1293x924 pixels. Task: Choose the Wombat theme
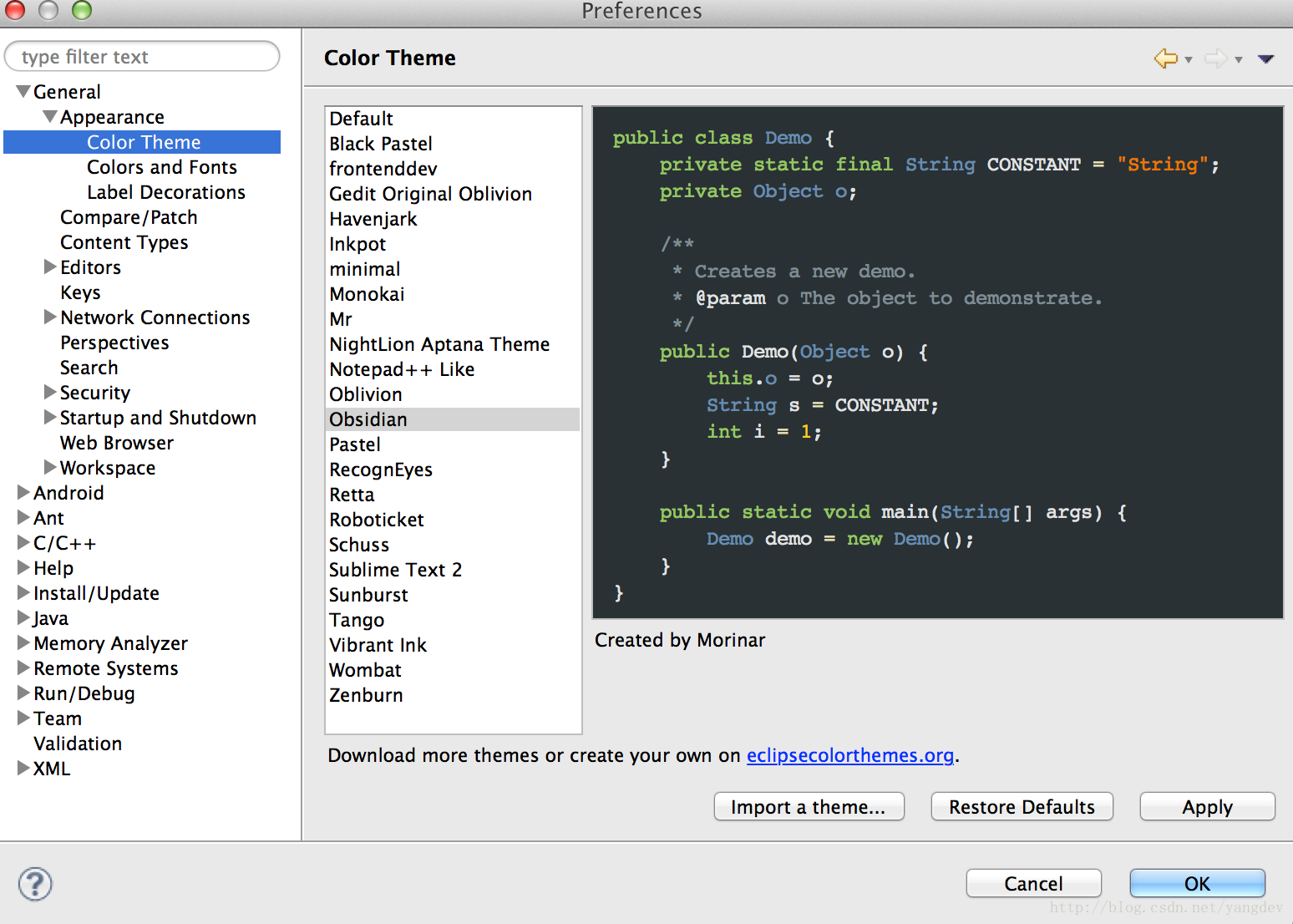453,670
